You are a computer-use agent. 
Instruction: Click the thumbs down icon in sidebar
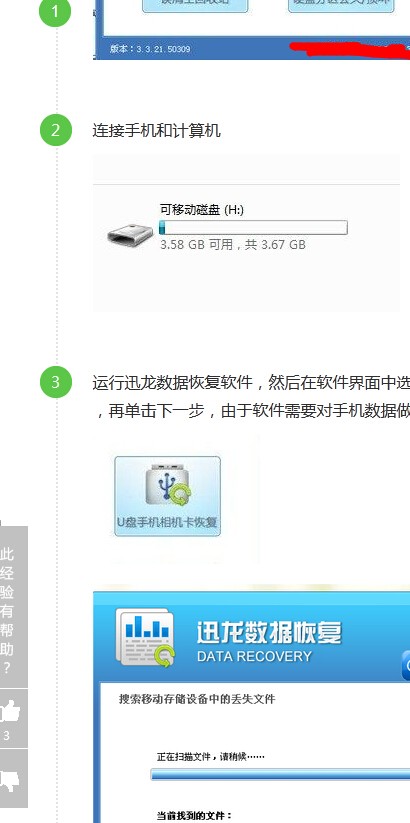(9, 779)
